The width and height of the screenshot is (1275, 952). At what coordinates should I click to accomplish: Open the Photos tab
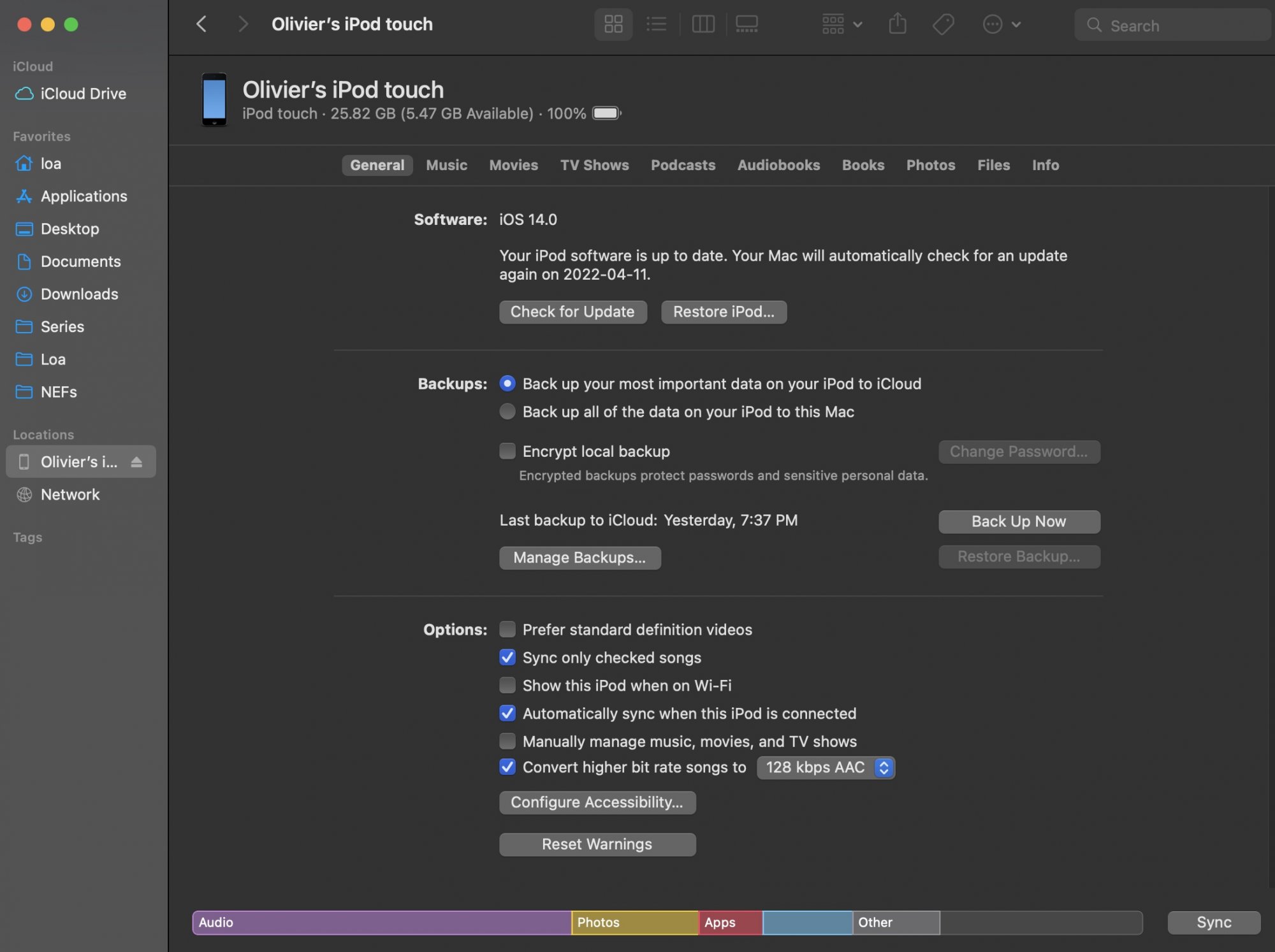(x=930, y=166)
